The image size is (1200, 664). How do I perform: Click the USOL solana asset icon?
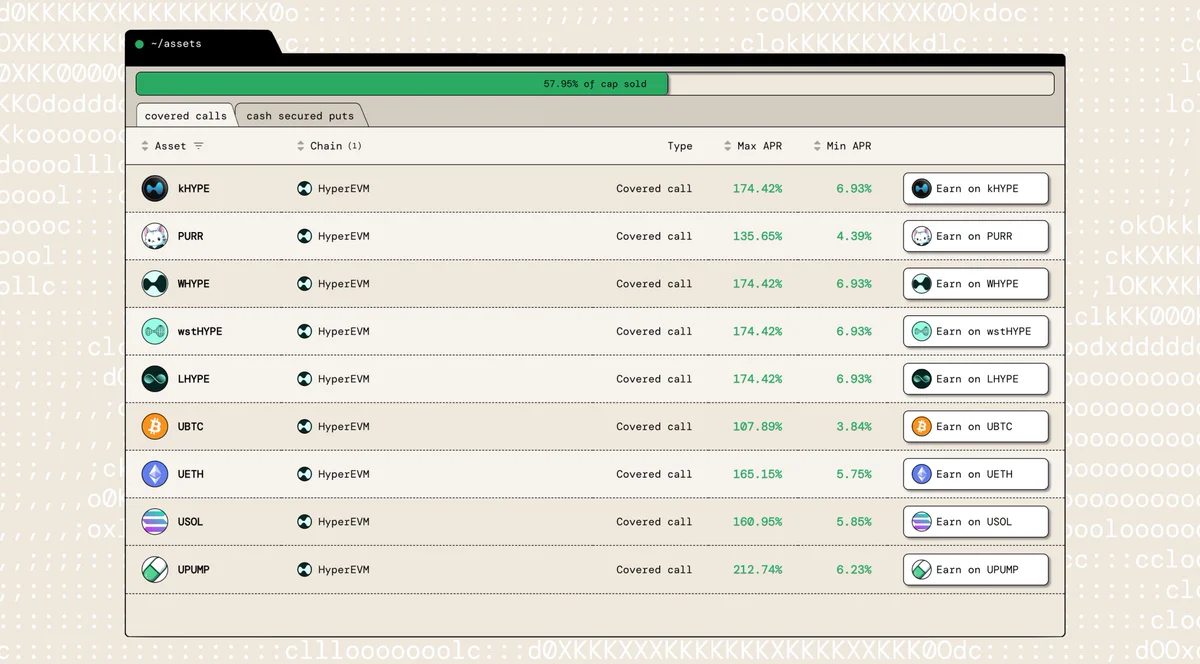click(x=154, y=521)
